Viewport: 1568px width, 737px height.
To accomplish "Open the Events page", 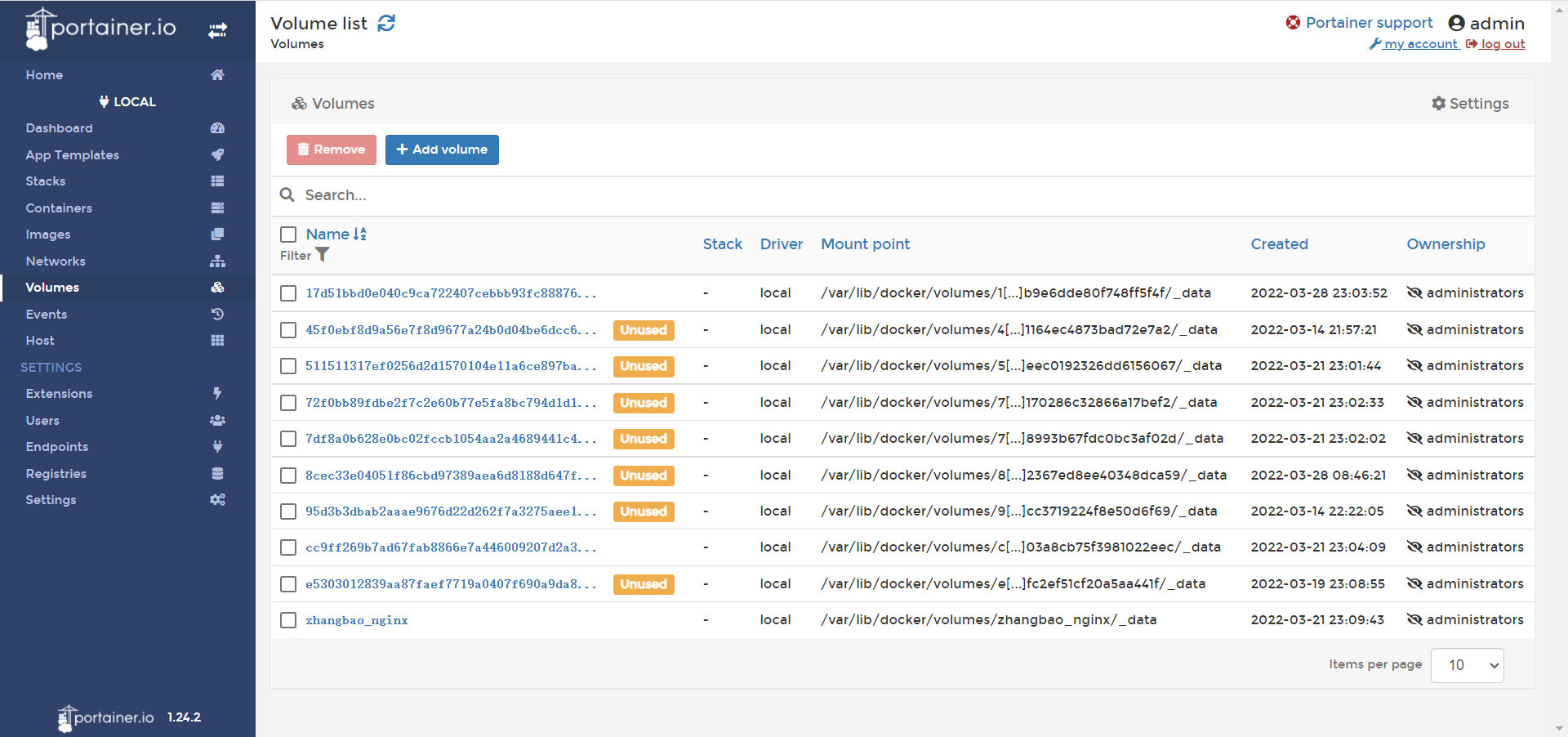I will (x=47, y=315).
